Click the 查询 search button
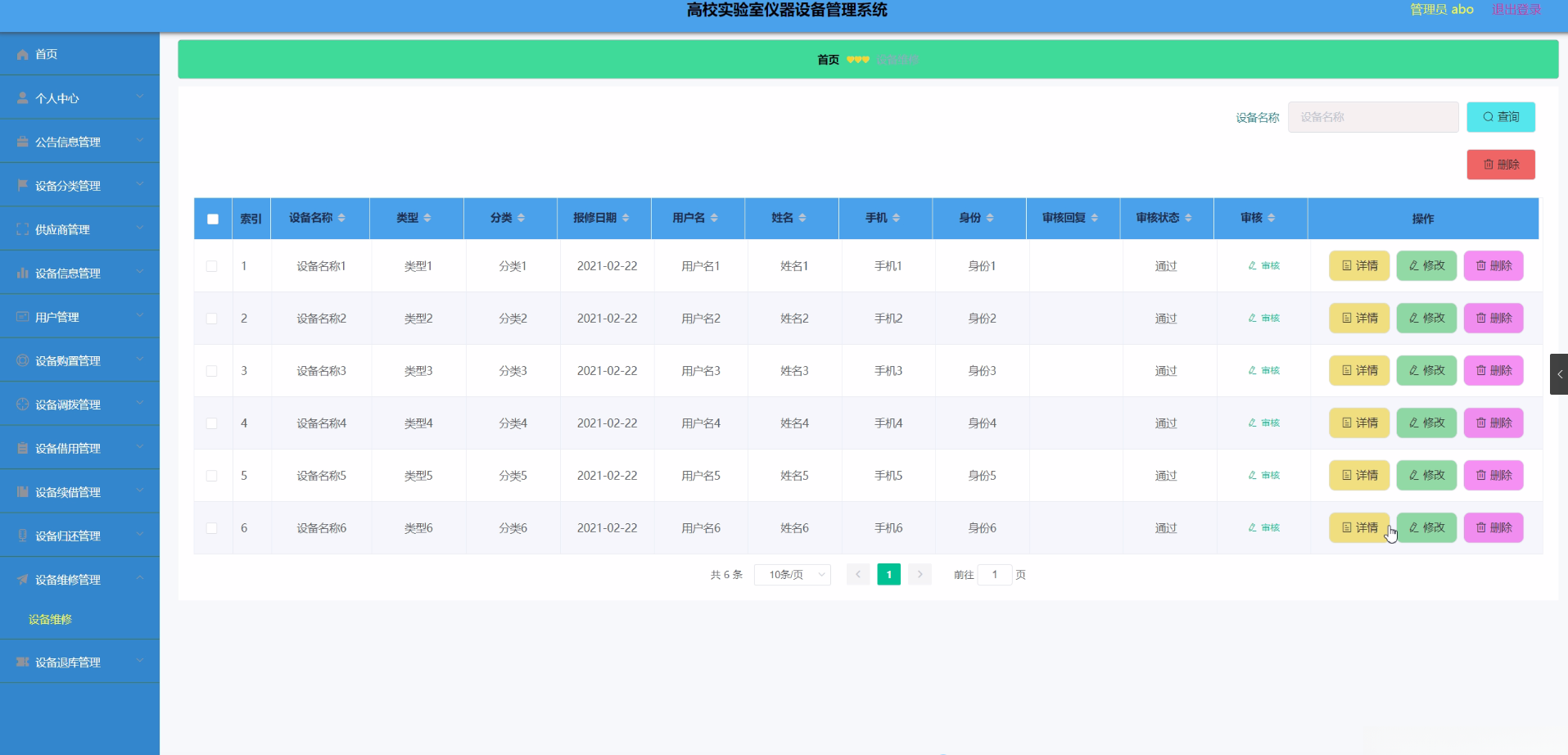The width and height of the screenshot is (1568, 755). pos(1499,116)
